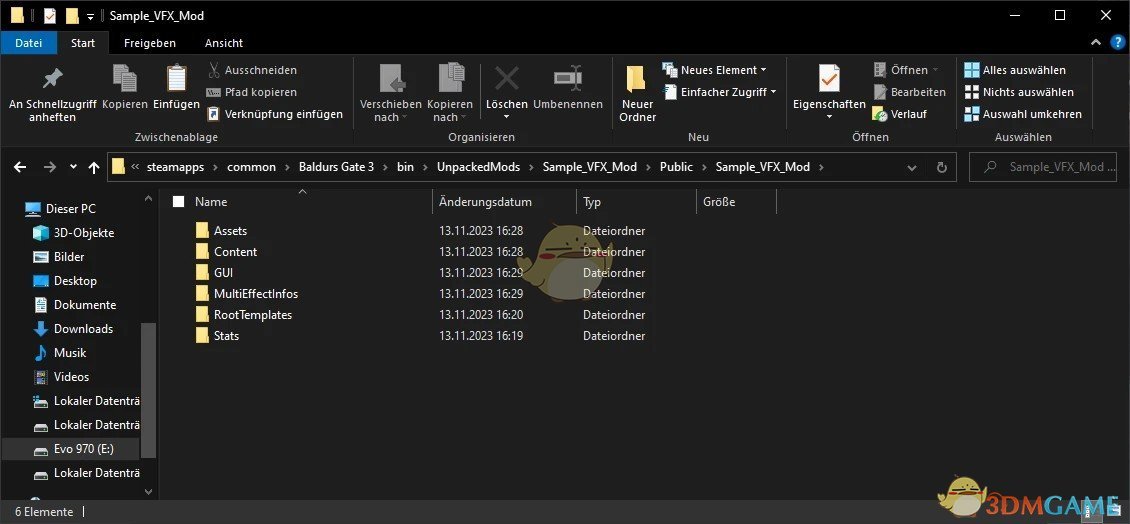This screenshot has width=1130, height=524.
Task: Sort by Änderungsdatum column
Action: (485, 202)
